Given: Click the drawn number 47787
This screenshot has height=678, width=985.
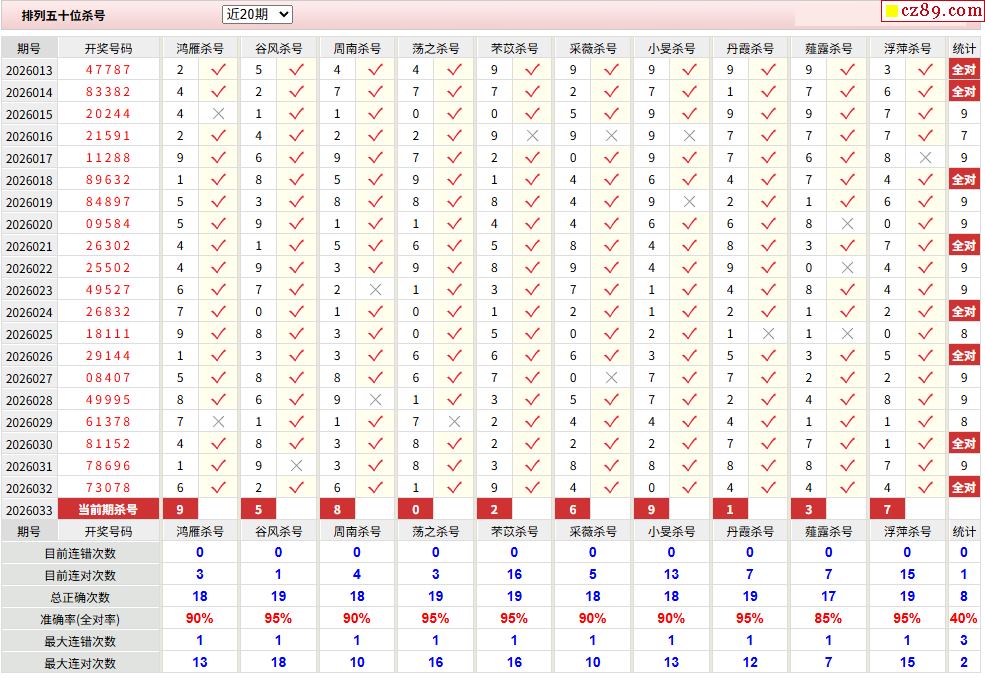Looking at the screenshot, I should coord(108,70).
